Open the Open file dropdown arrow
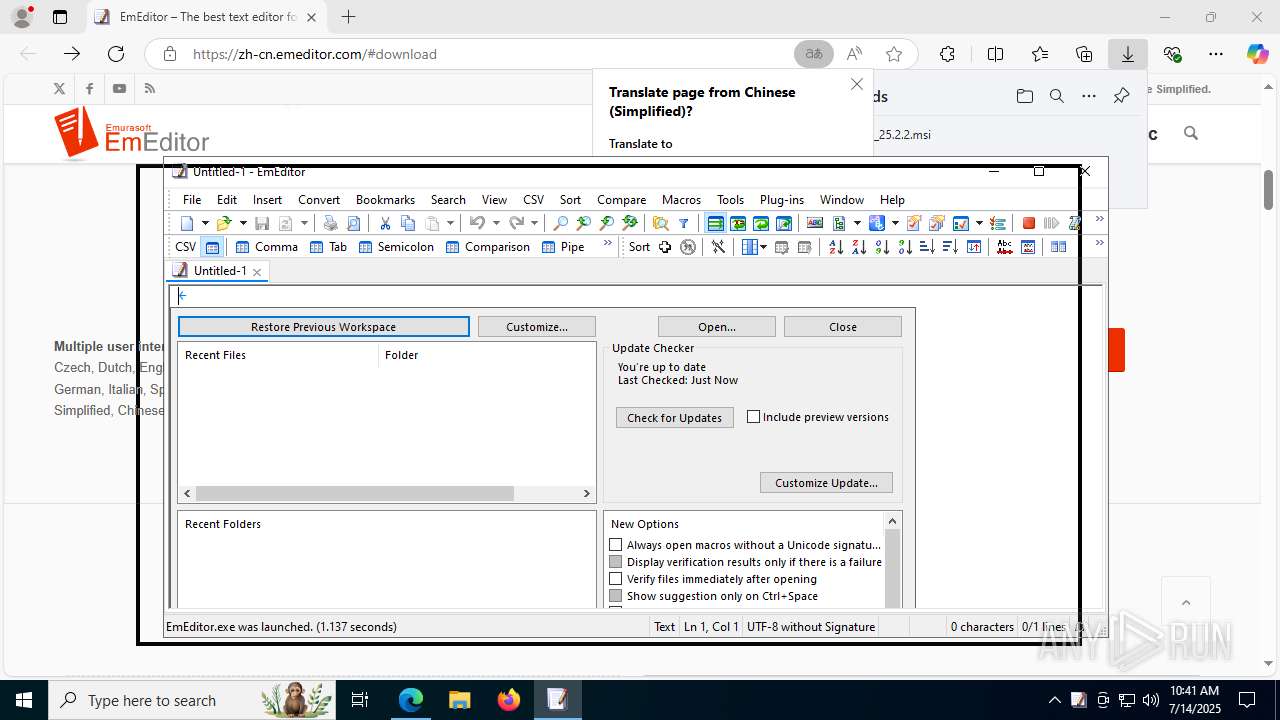 [x=243, y=223]
